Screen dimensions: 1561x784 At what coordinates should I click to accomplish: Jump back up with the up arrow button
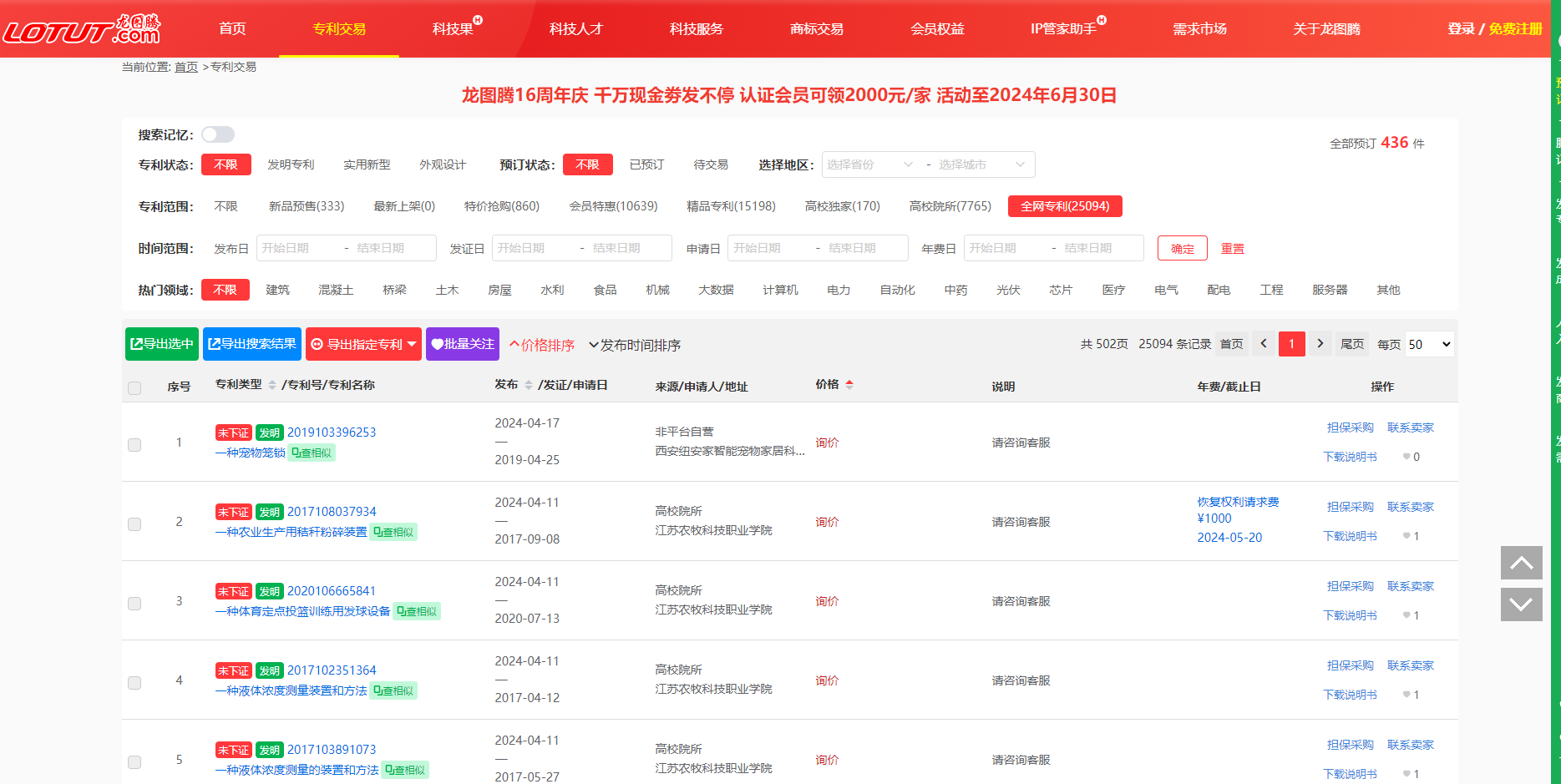pos(1521,563)
